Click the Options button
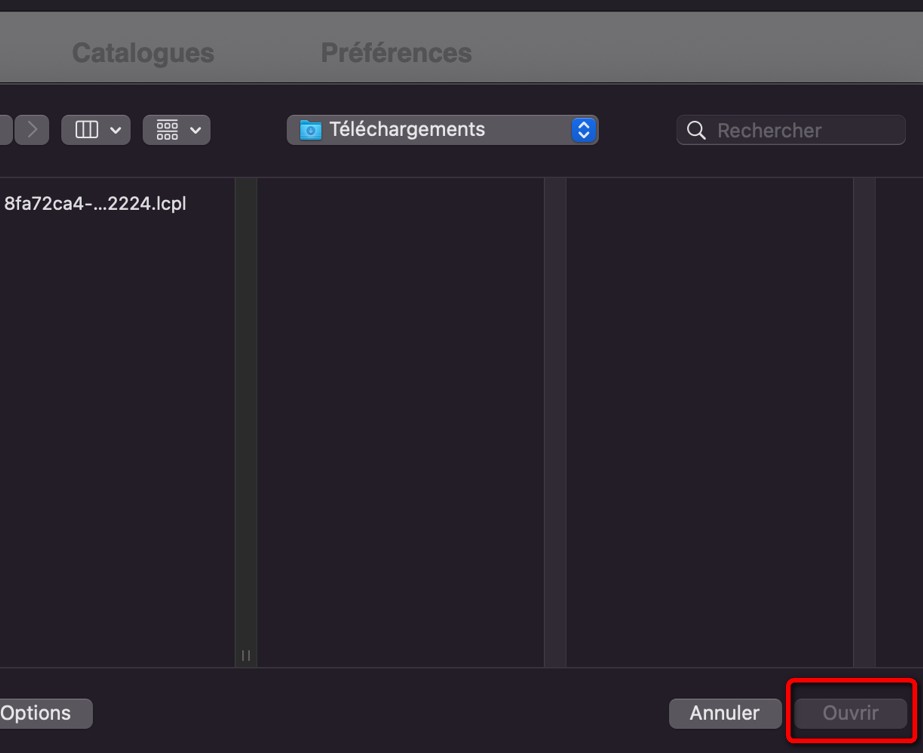 pyautogui.click(x=40, y=713)
